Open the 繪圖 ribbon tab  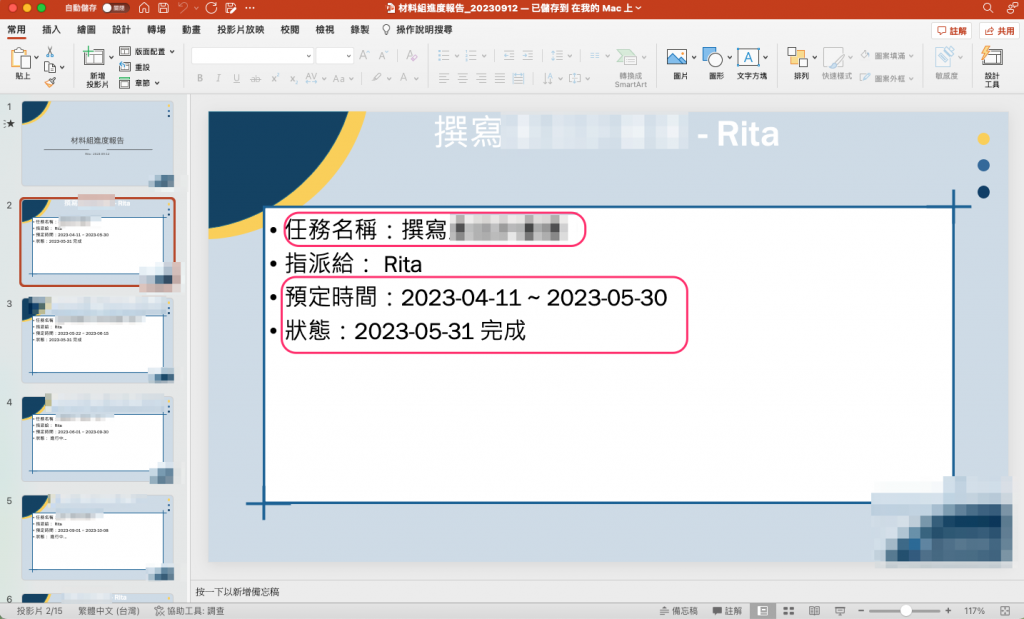tap(86, 30)
